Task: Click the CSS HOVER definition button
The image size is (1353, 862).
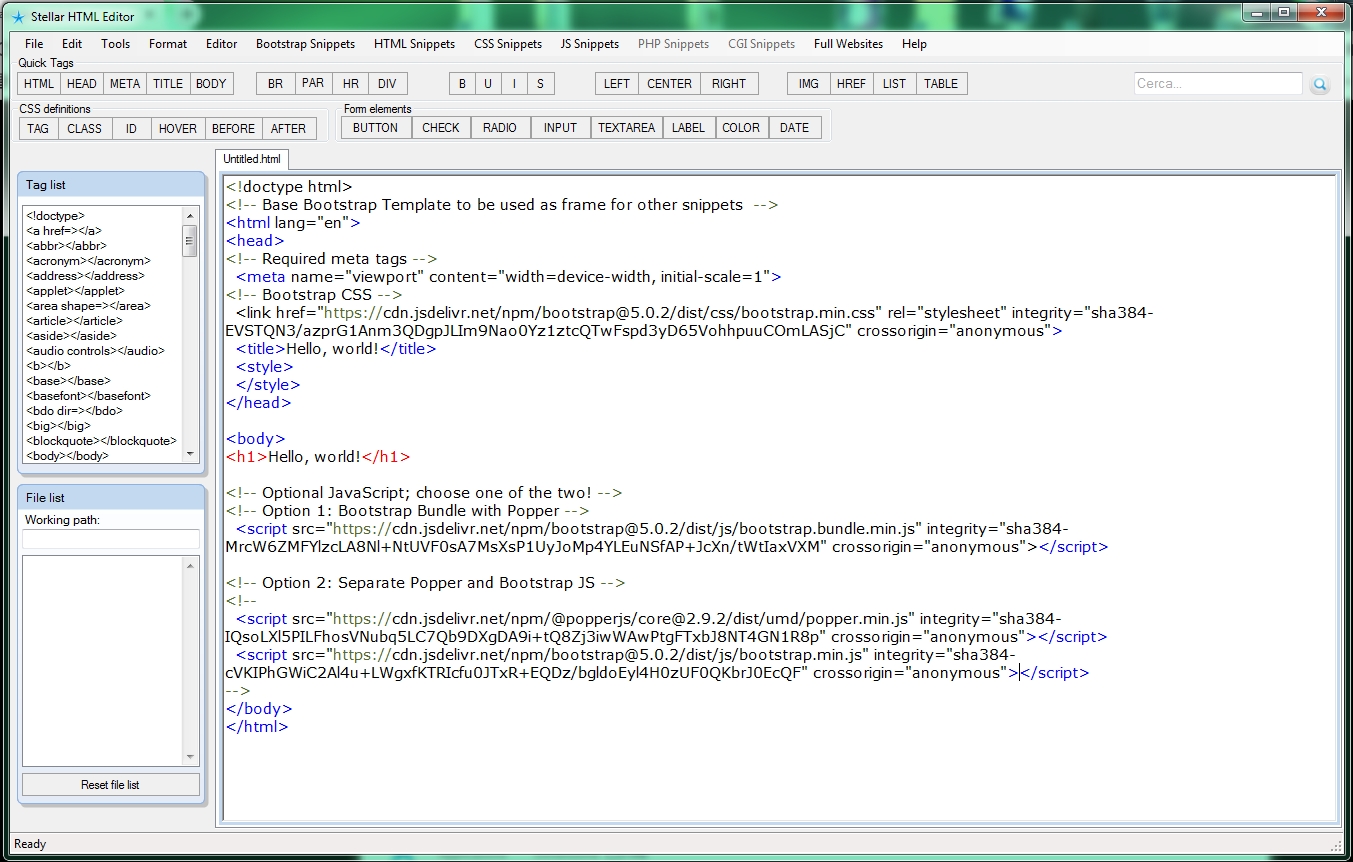Action: 178,128
